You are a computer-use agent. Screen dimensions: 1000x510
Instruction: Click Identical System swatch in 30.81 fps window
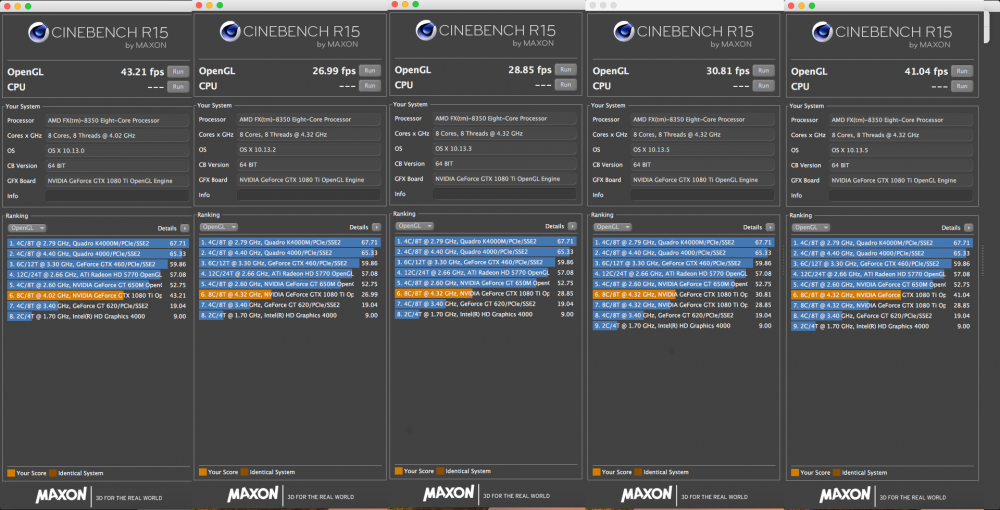(x=638, y=472)
